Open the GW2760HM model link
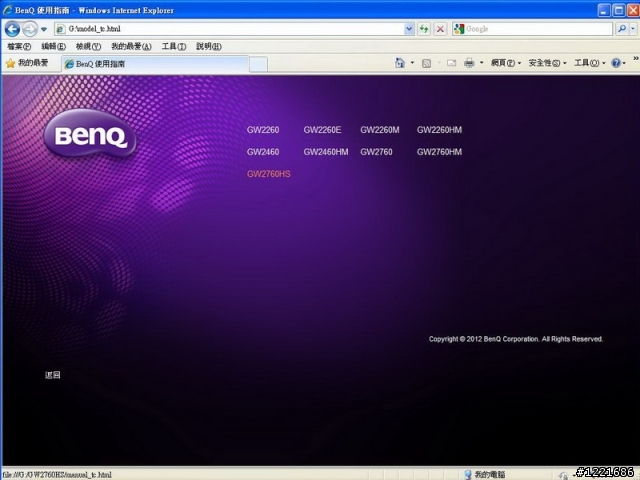The width and height of the screenshot is (640, 480). tap(439, 152)
